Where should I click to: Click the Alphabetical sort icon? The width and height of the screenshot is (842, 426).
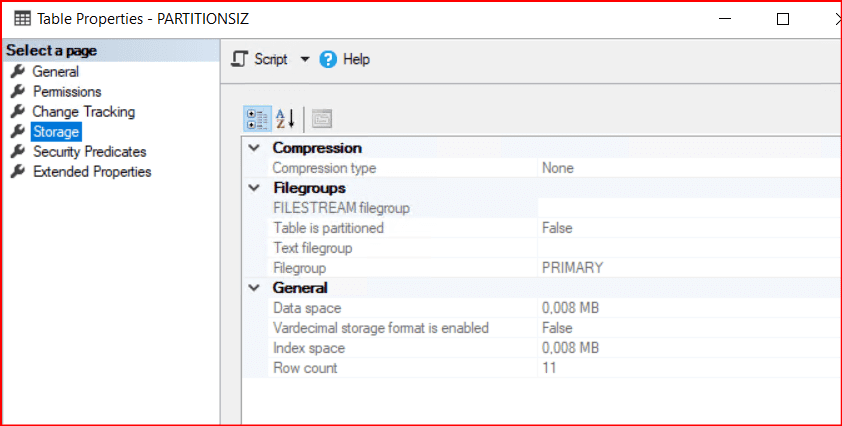point(285,119)
